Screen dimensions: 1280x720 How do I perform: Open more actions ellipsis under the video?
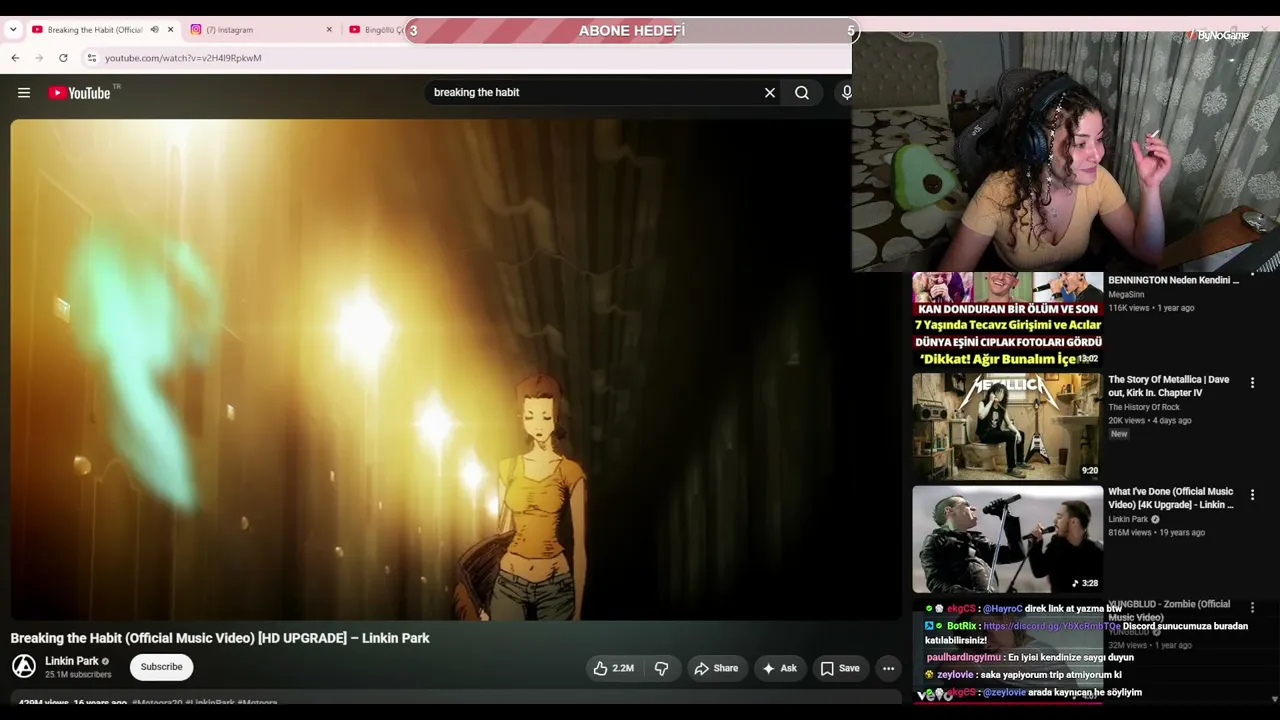pos(888,668)
